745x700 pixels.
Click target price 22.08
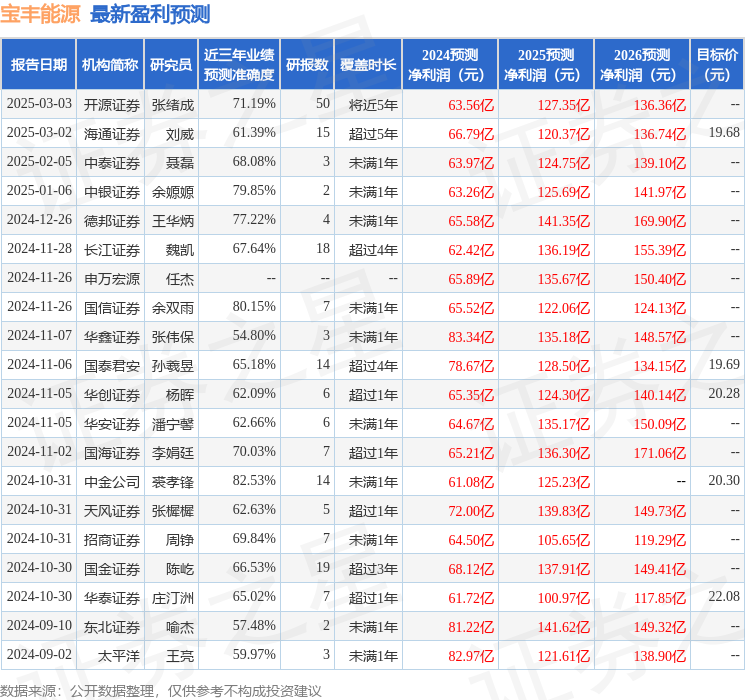[x=724, y=596]
